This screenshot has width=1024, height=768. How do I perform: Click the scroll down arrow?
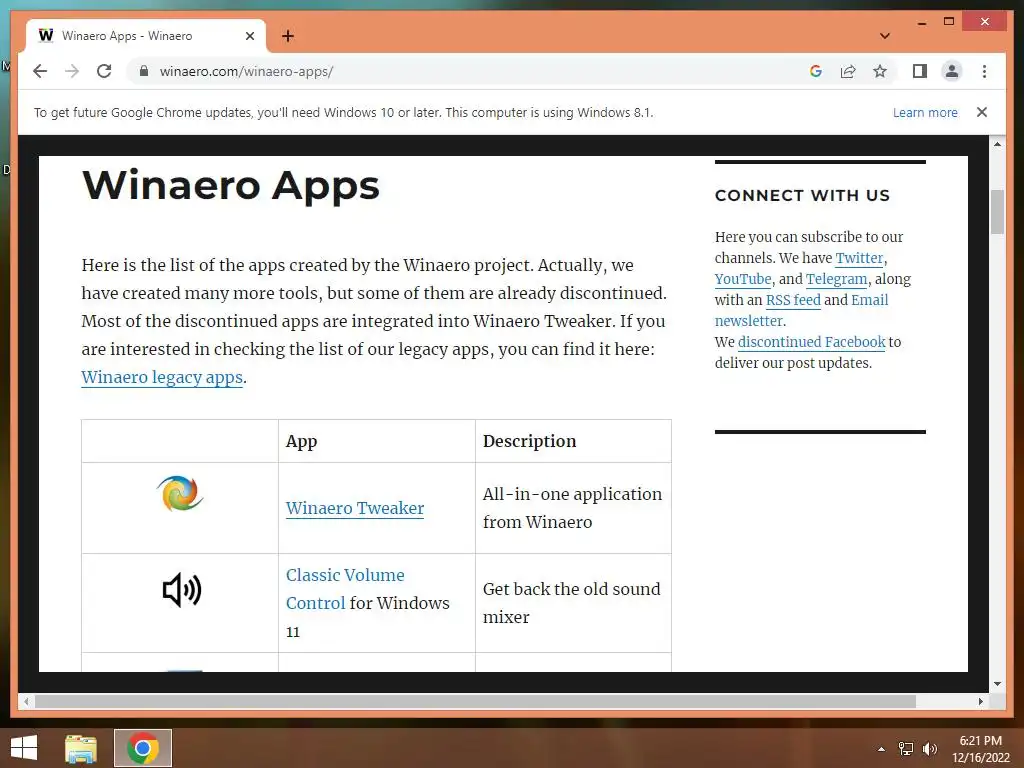pos(997,684)
